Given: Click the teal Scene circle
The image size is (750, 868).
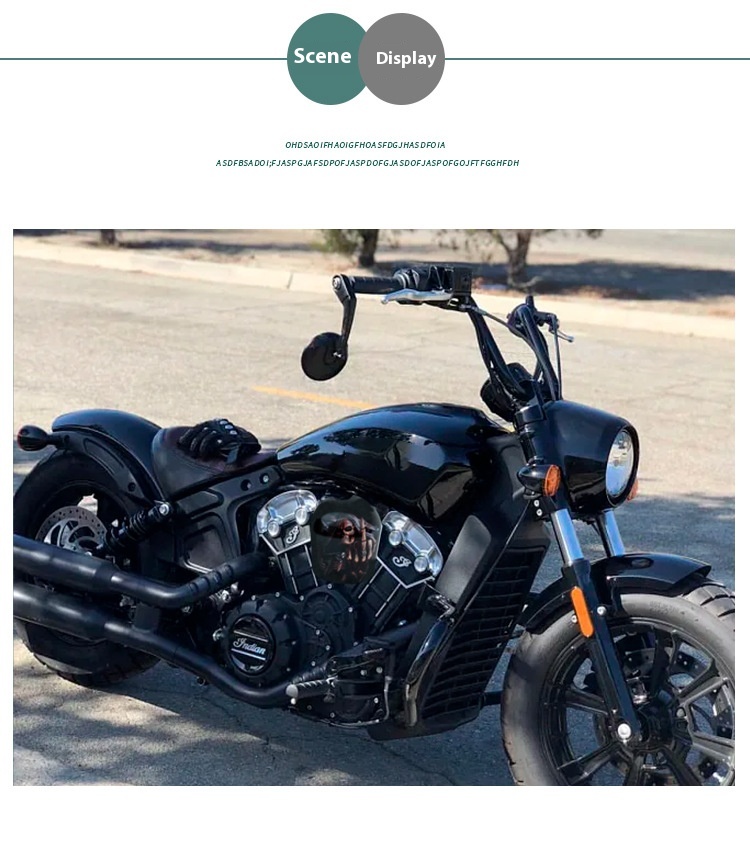Looking at the screenshot, I should pyautogui.click(x=325, y=59).
